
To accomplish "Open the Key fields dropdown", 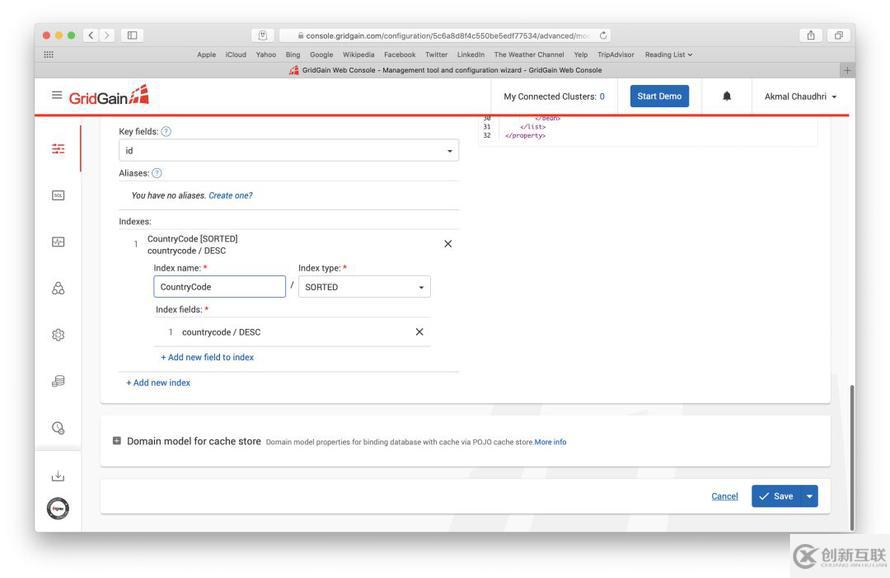I will [288, 151].
